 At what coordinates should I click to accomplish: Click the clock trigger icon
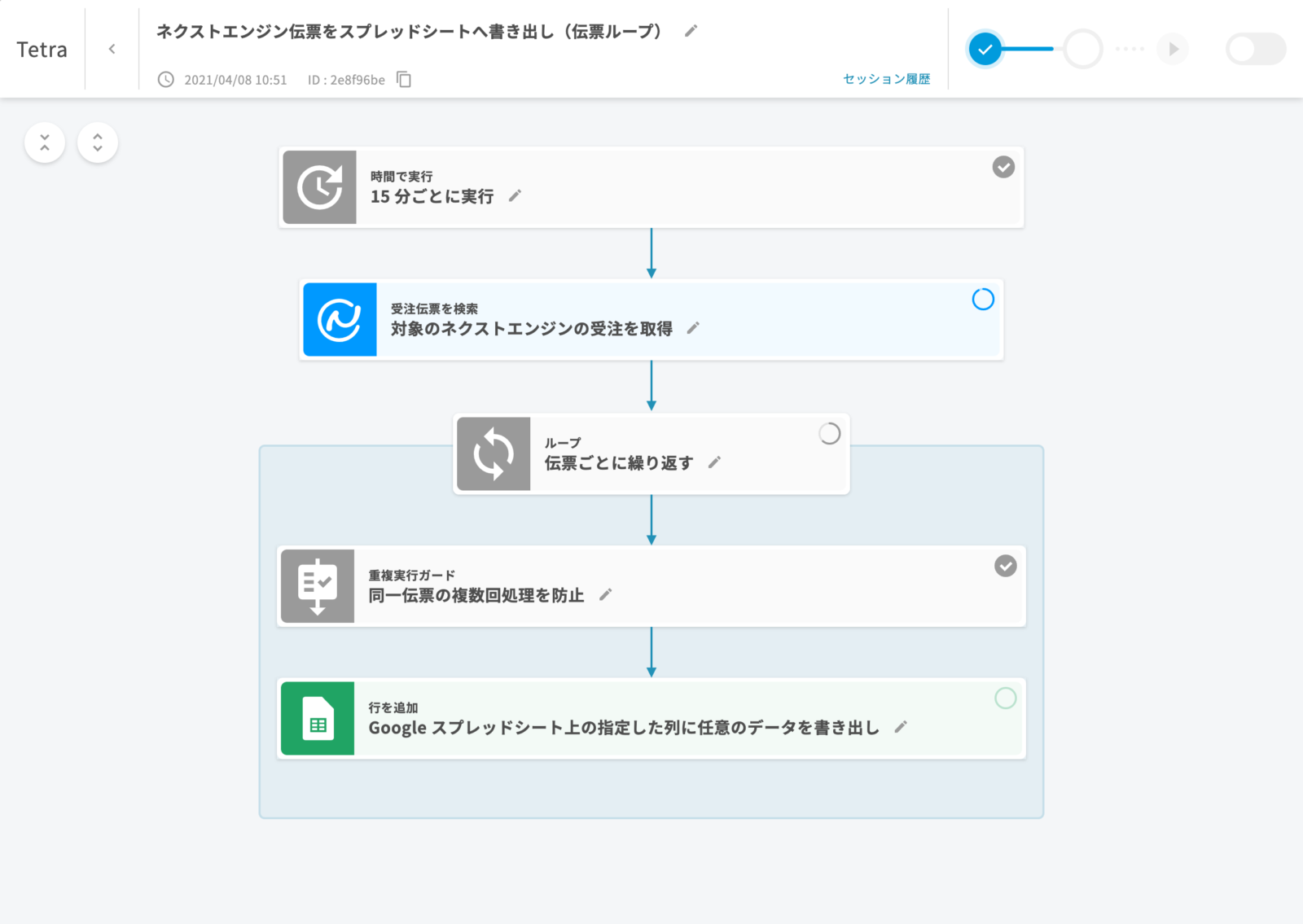pos(319,187)
